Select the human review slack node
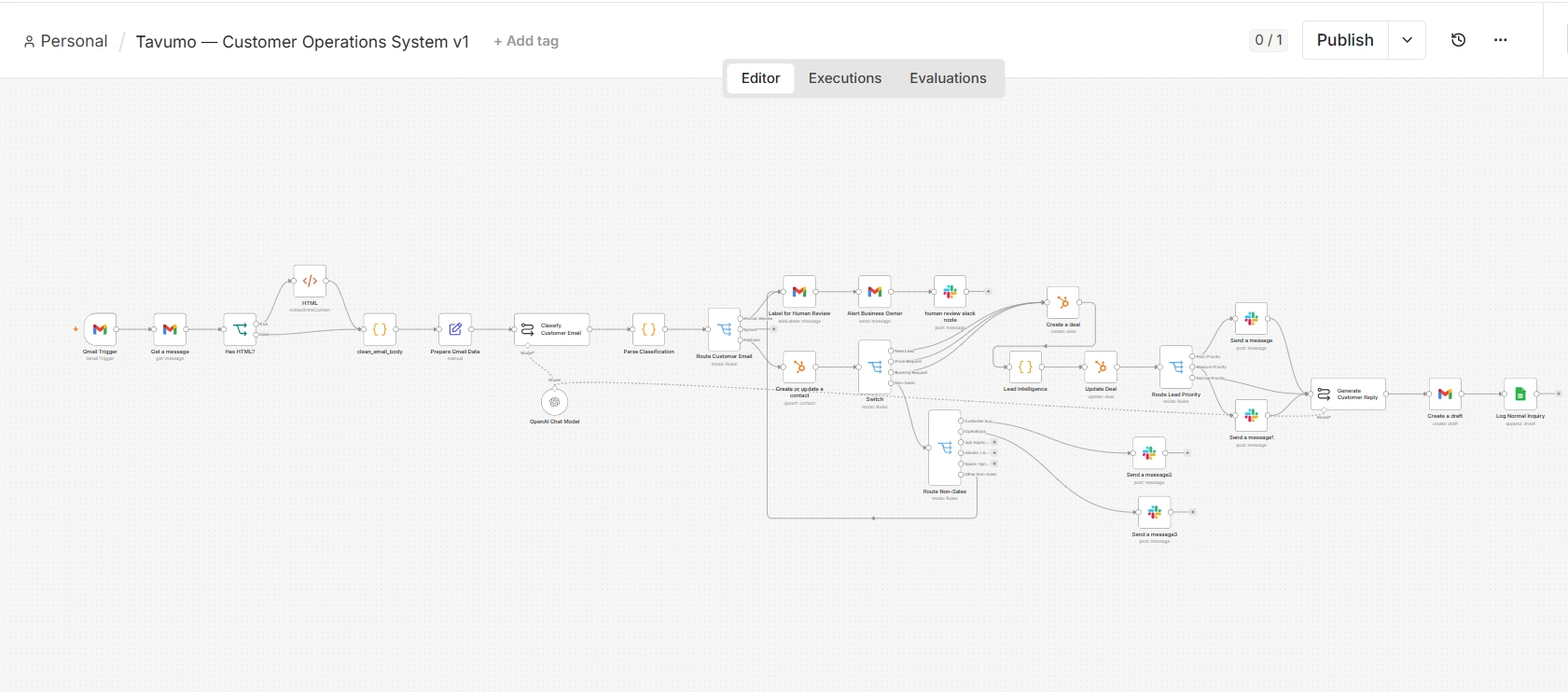1568x692 pixels. click(x=950, y=292)
